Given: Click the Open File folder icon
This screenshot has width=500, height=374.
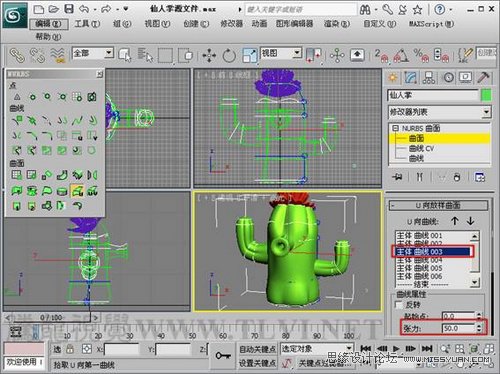Looking at the screenshot, I should pyautogui.click(x=54, y=9).
